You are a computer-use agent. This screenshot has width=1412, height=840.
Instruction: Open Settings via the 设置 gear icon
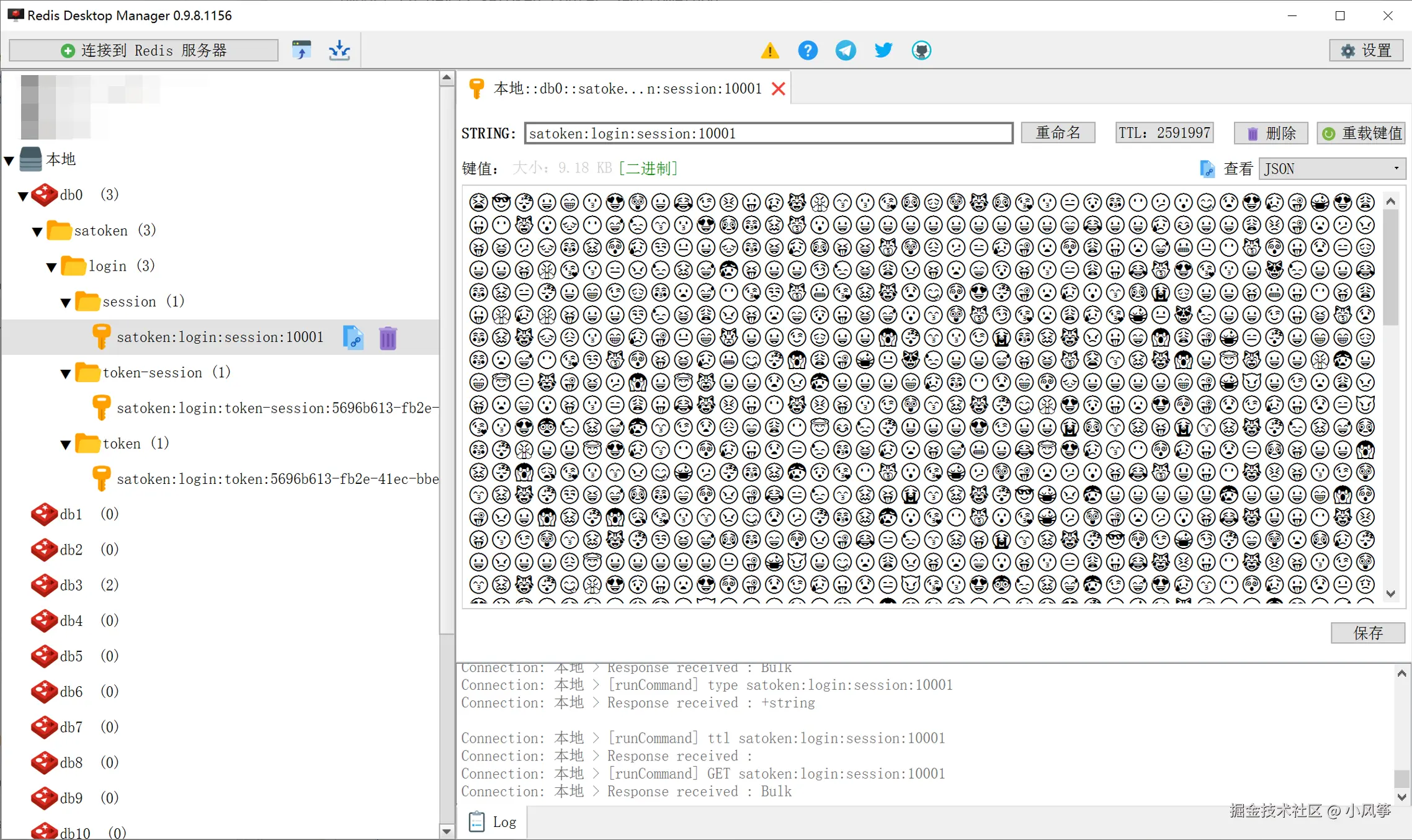point(1365,50)
